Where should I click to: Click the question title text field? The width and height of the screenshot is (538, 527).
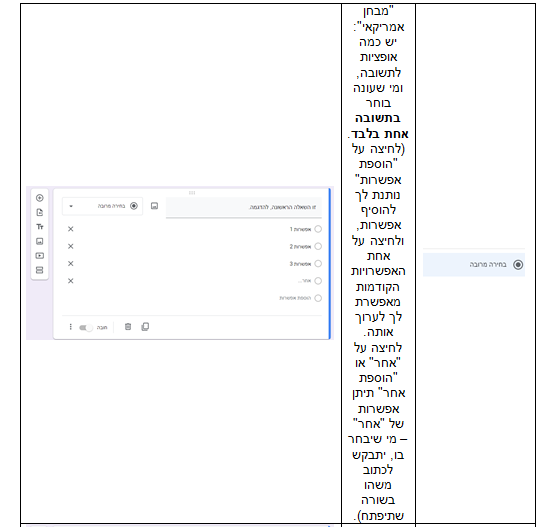tap(244, 207)
